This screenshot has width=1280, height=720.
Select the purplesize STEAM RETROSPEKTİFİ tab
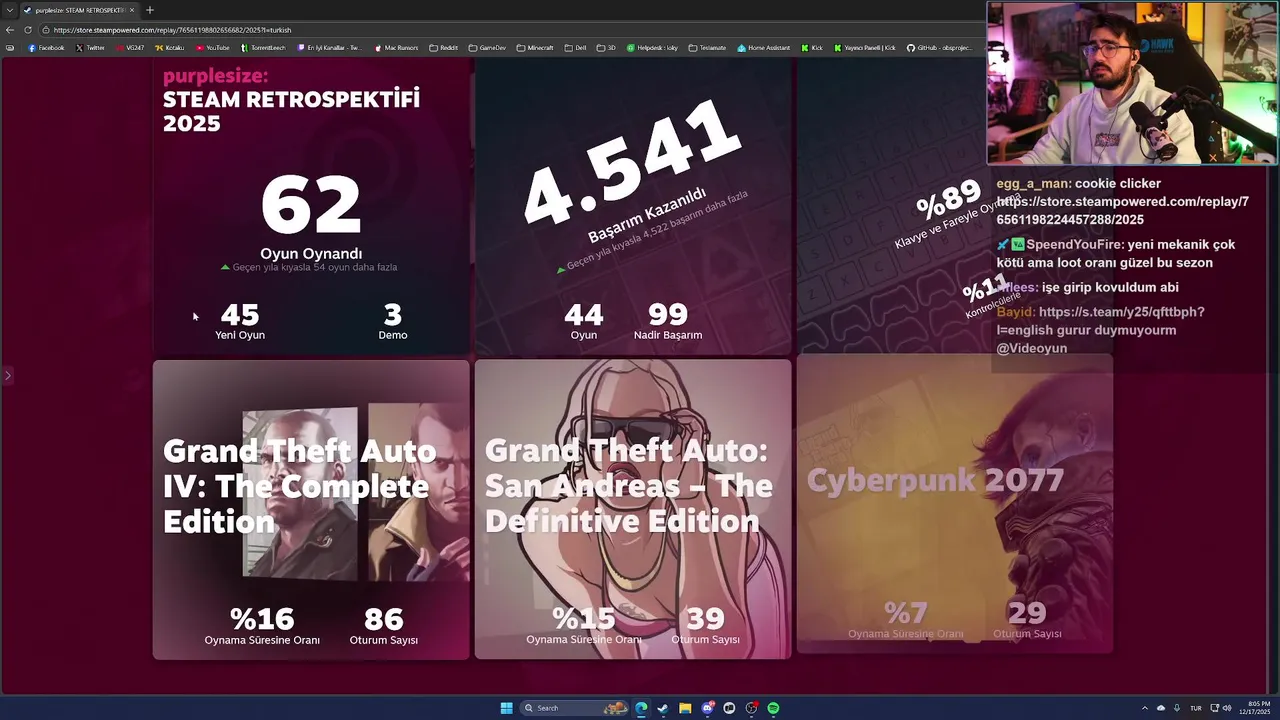pyautogui.click(x=79, y=10)
